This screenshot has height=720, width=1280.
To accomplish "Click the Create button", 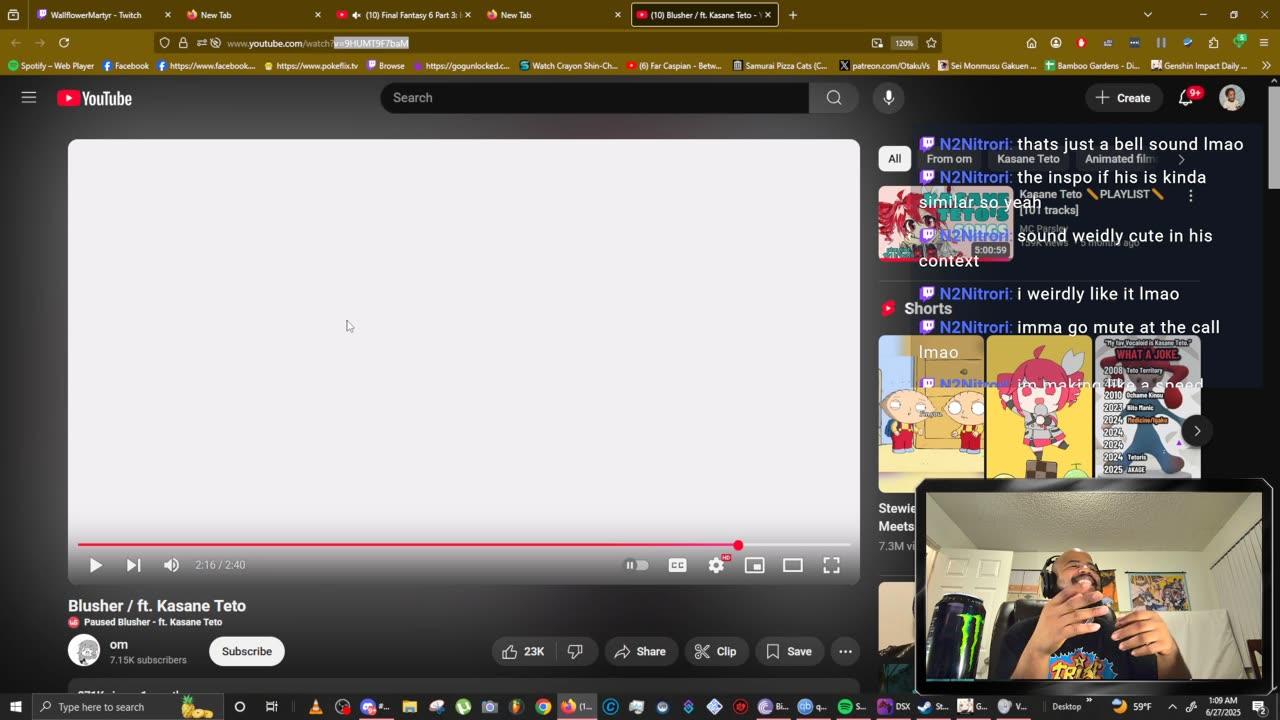I will [1123, 97].
